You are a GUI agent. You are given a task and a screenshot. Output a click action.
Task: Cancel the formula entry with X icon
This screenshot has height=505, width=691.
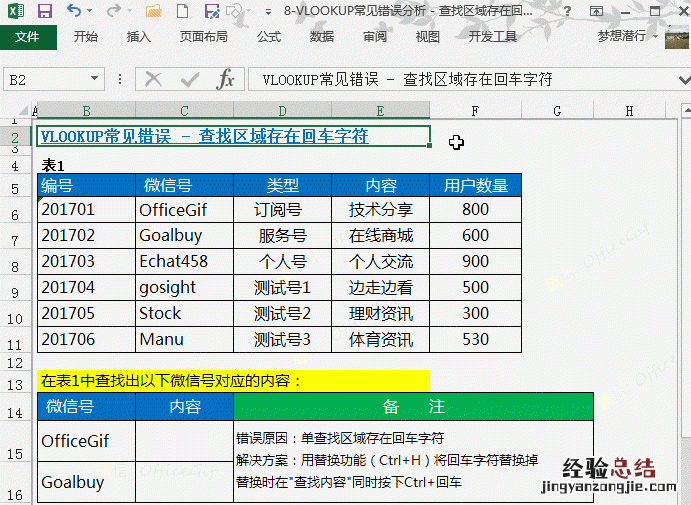(153, 79)
